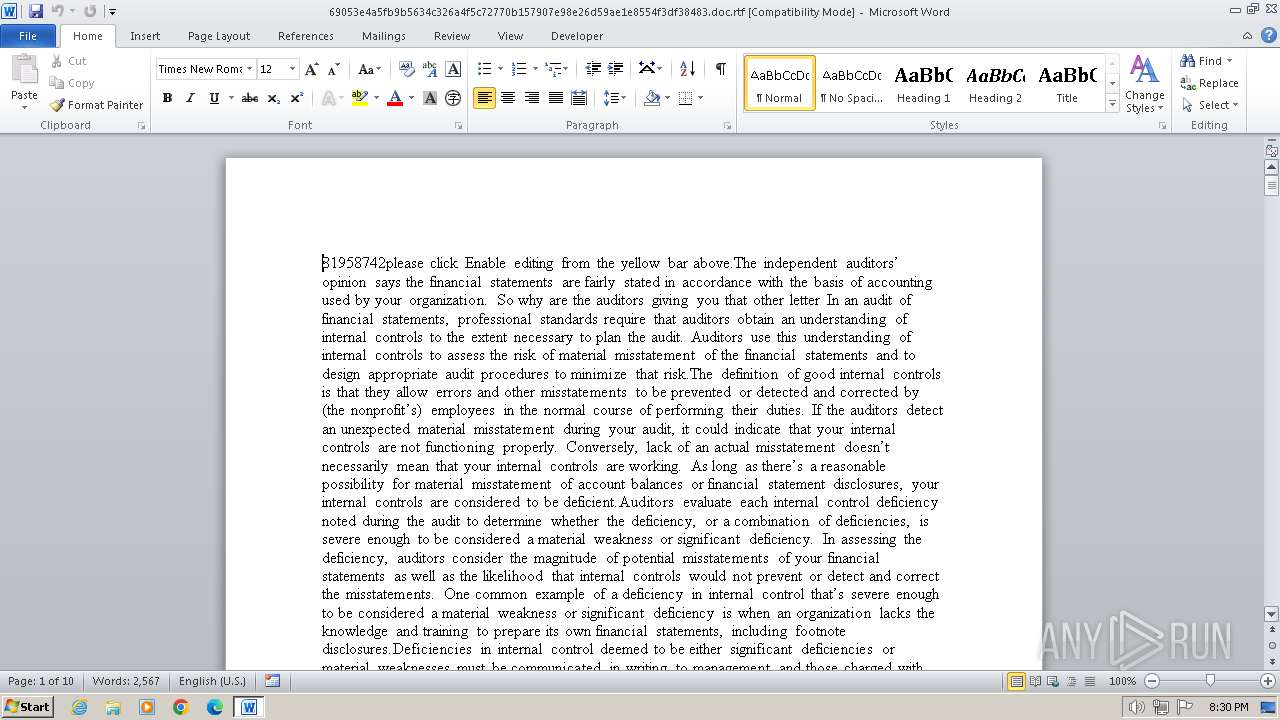The image size is (1280, 720).
Task: Click the Character Border icon
Action: (x=453, y=69)
